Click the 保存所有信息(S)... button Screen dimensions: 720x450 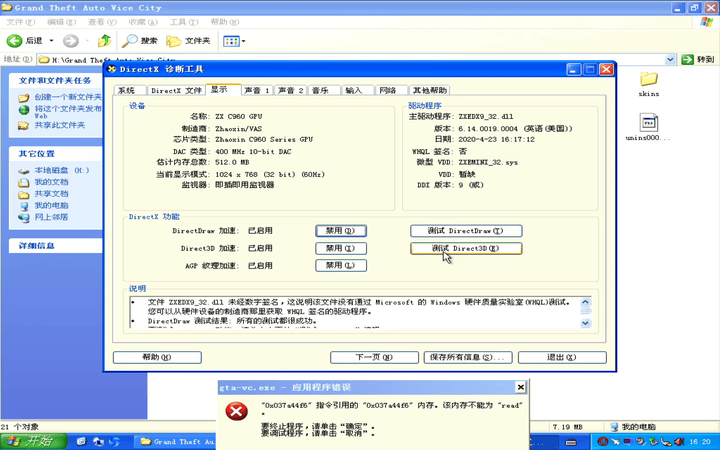pos(468,357)
